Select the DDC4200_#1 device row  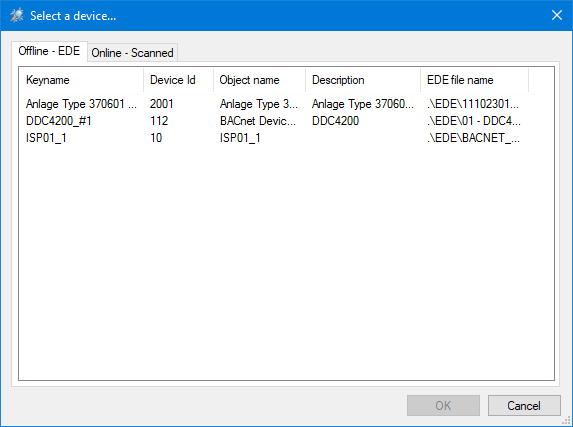[x=278, y=121]
